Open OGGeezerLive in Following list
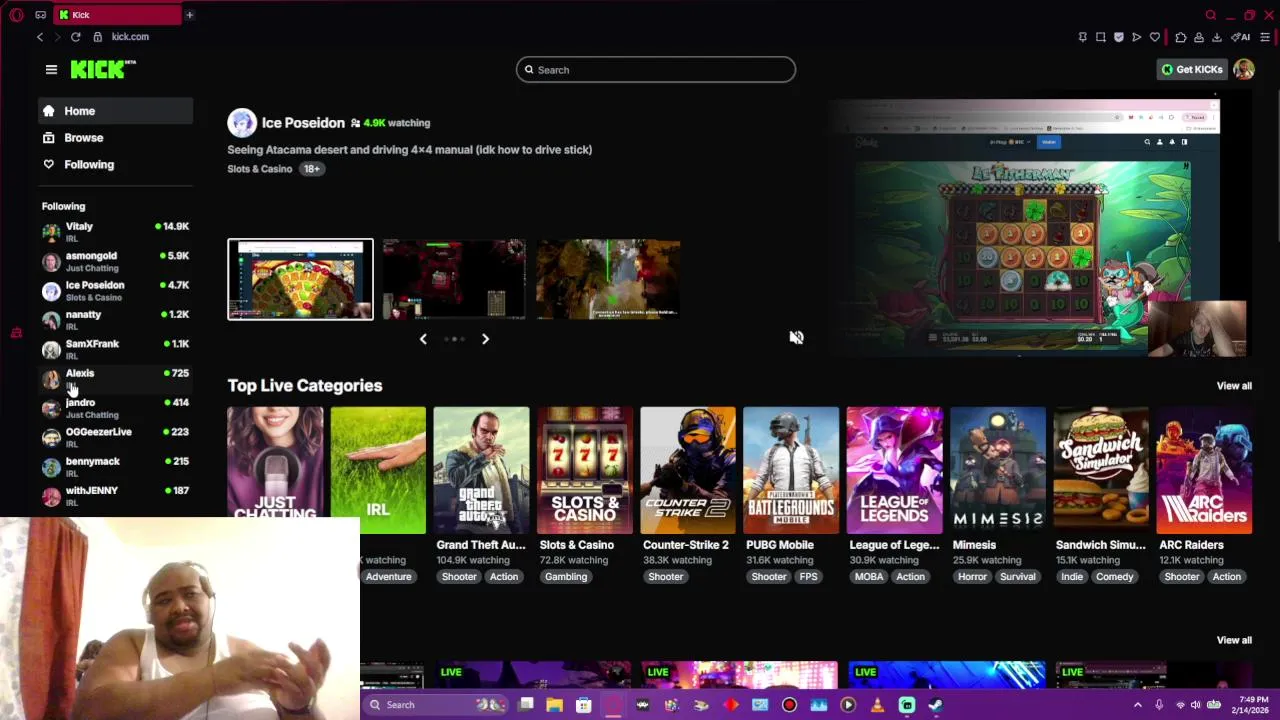 pos(116,437)
